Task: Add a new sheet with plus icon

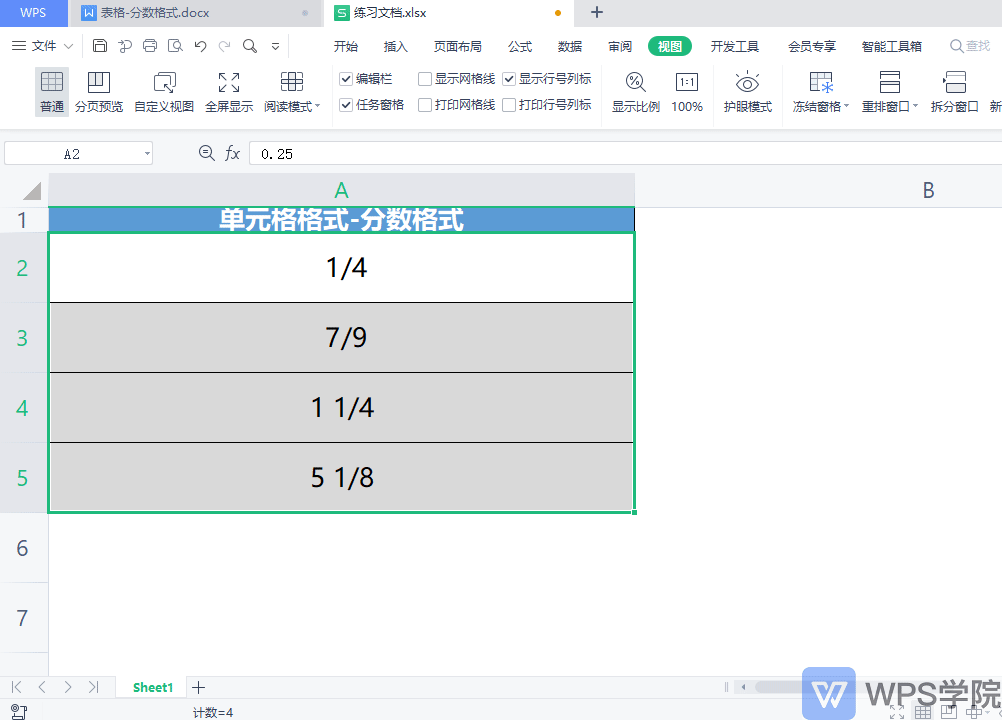Action: pos(199,687)
